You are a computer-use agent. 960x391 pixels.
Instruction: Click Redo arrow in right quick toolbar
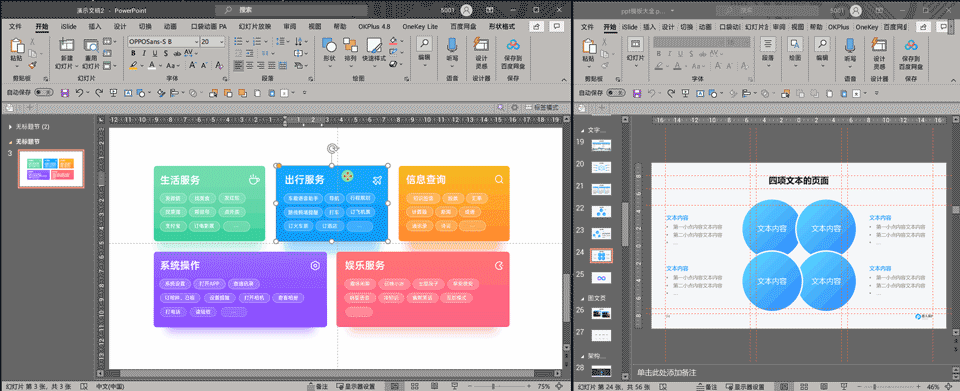coord(671,92)
